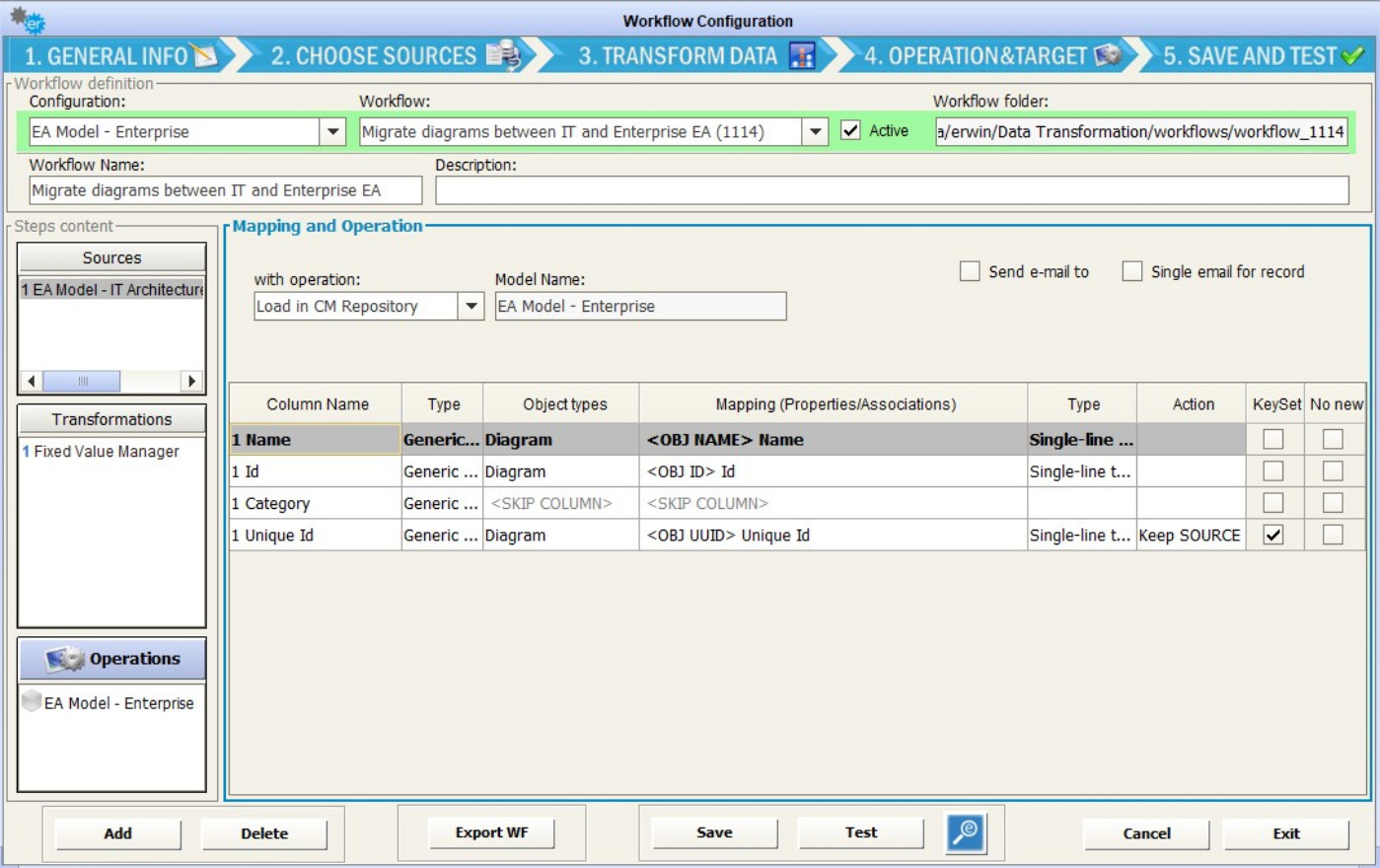Enable Send e-mail to checkbox

tap(970, 271)
